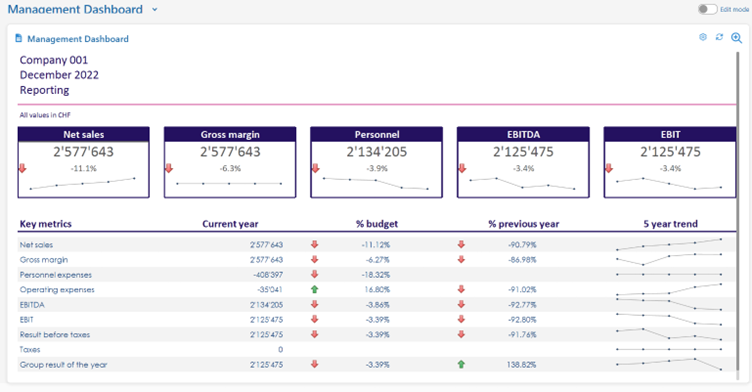Click green up arrow for Group result row
752x392 pixels.
point(461,364)
